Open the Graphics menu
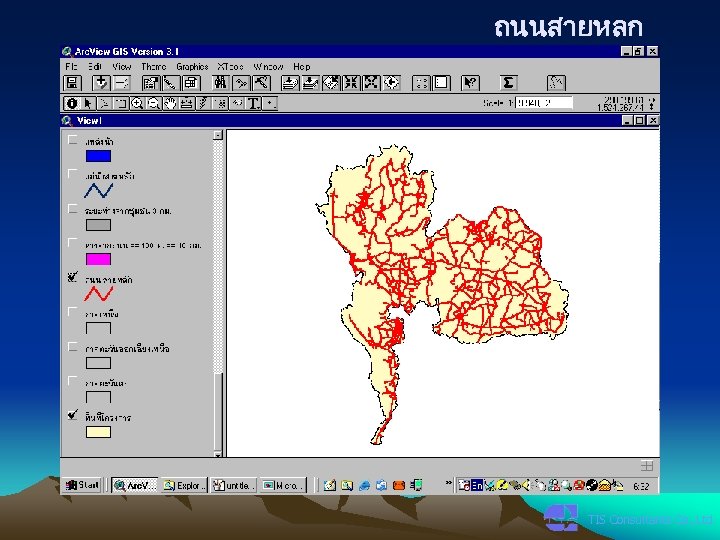Screen dimensions: 720x540 click(192, 67)
